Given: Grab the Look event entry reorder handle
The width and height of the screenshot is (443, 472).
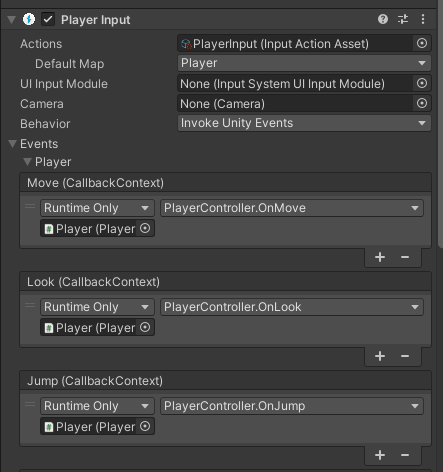Looking at the screenshot, I should (x=30, y=306).
